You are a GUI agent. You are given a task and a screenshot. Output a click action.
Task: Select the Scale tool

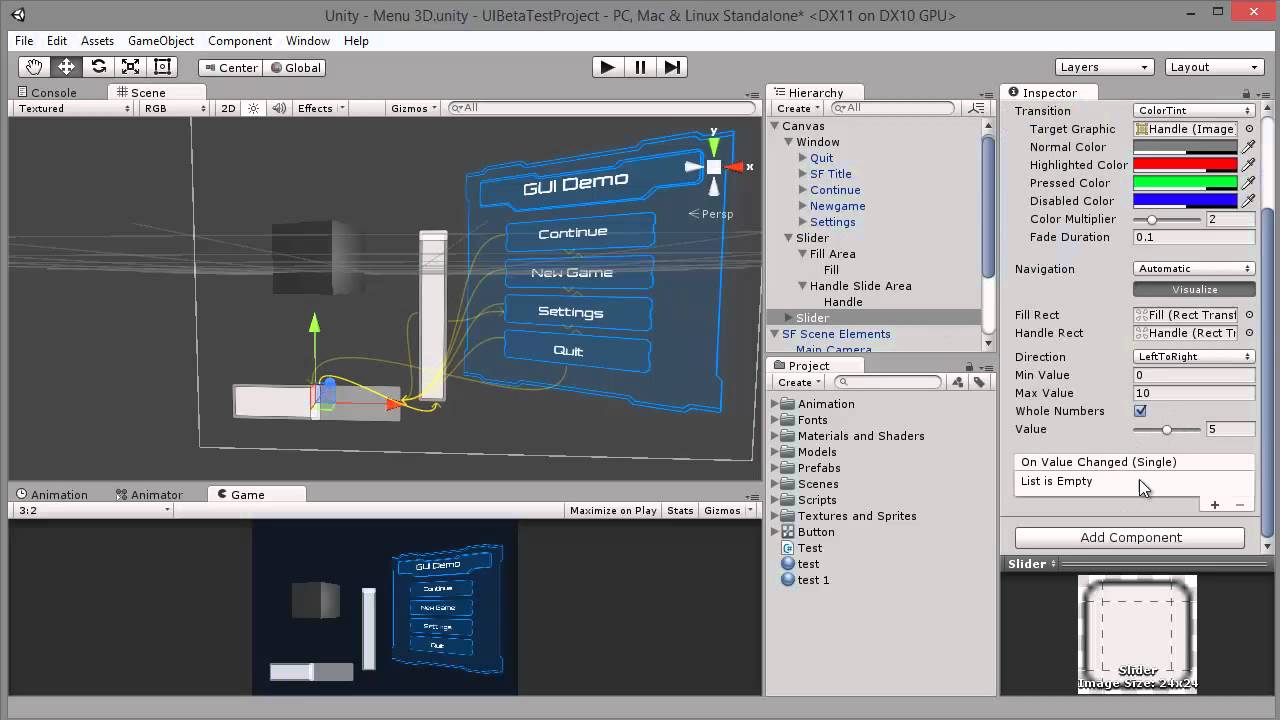click(130, 67)
